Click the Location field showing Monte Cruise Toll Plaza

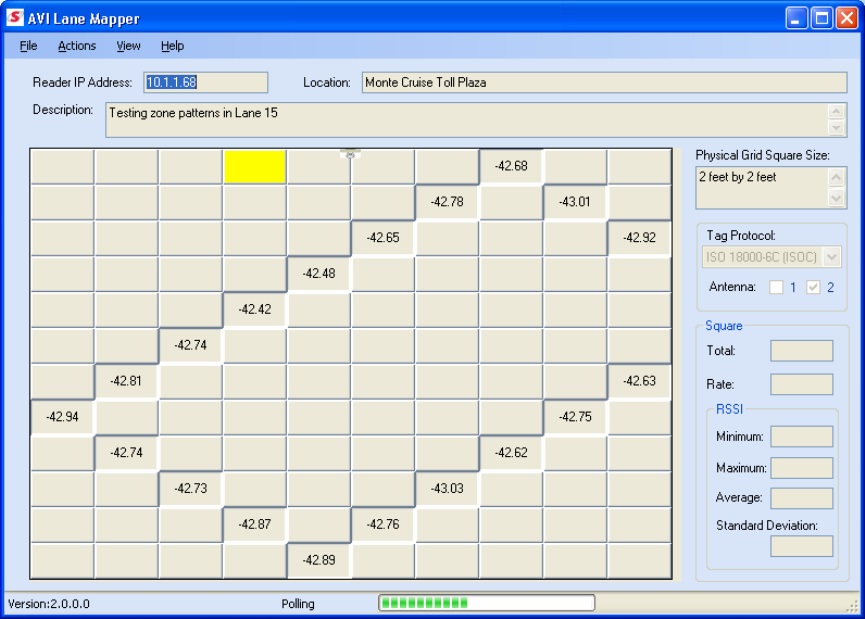pos(604,82)
